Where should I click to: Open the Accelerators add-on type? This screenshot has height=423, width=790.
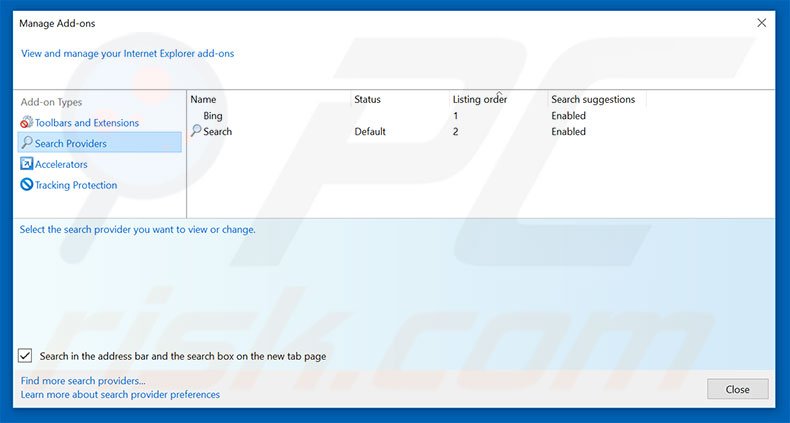point(61,164)
